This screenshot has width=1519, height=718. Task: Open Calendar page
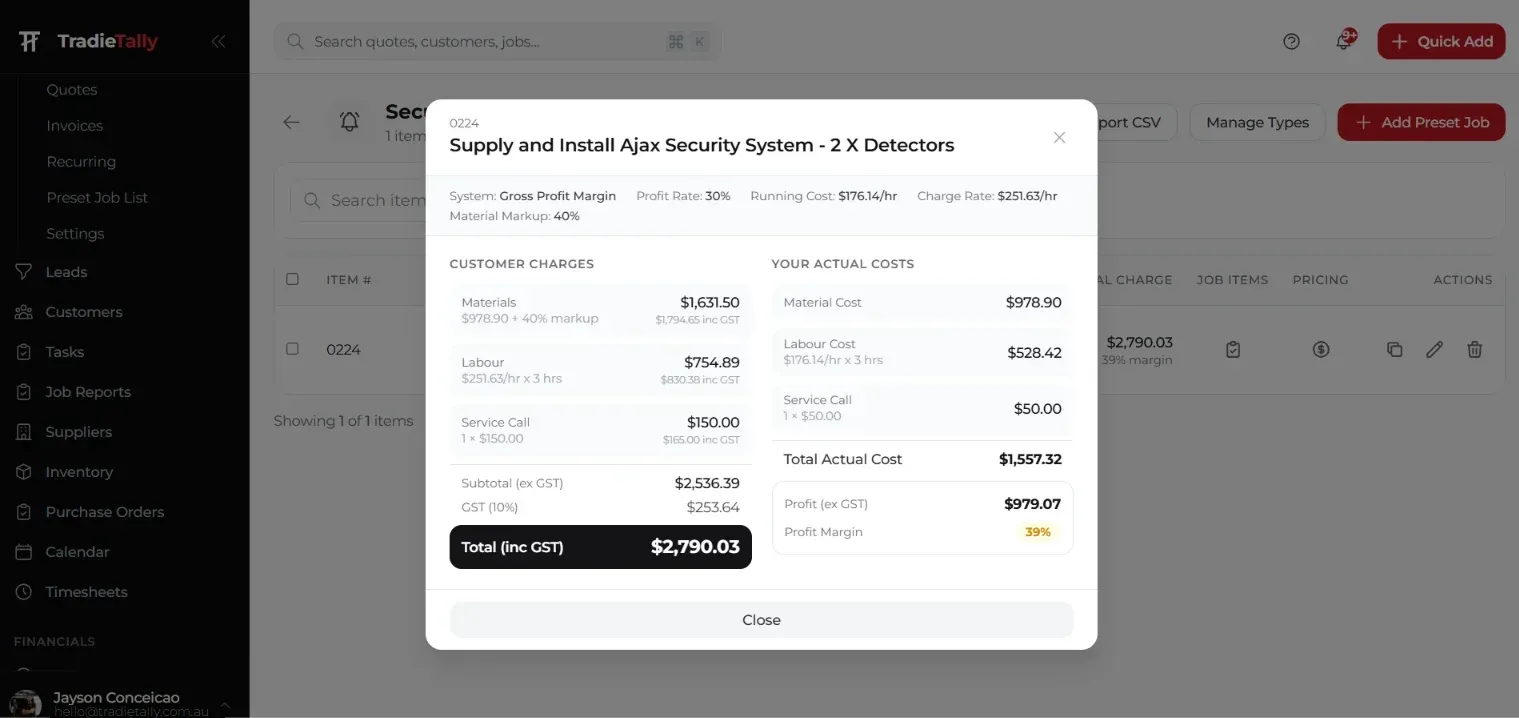77,551
